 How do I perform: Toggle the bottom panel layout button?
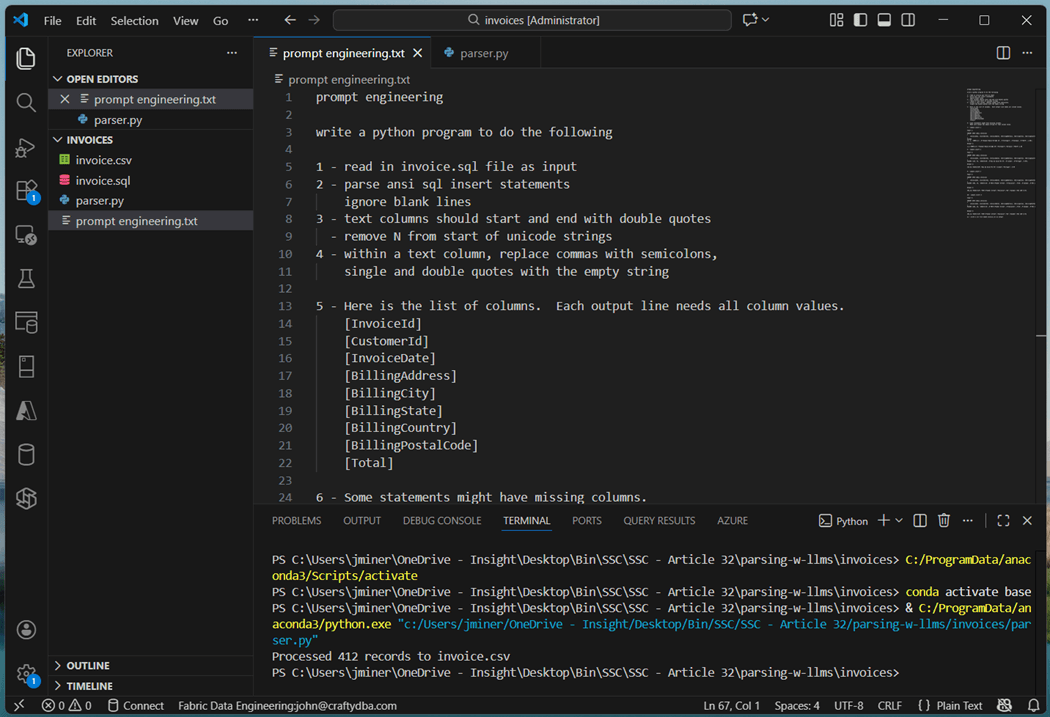pyautogui.click(x=884, y=20)
